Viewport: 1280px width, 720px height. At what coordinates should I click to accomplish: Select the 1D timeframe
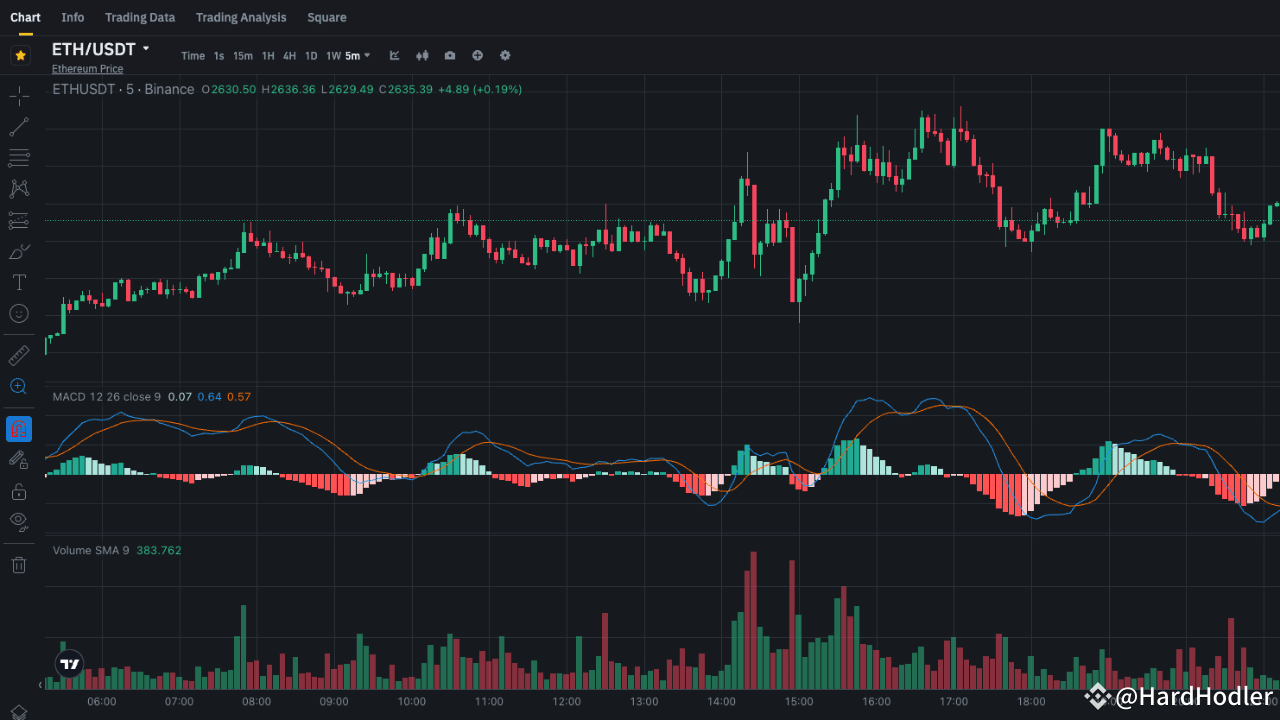point(310,55)
